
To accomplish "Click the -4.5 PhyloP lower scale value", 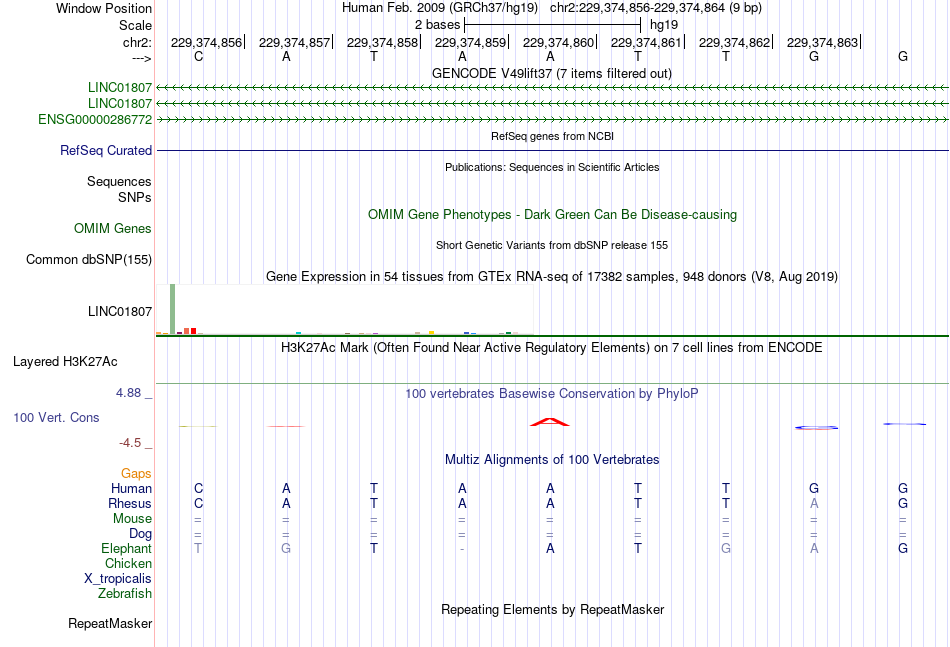I will (130, 443).
